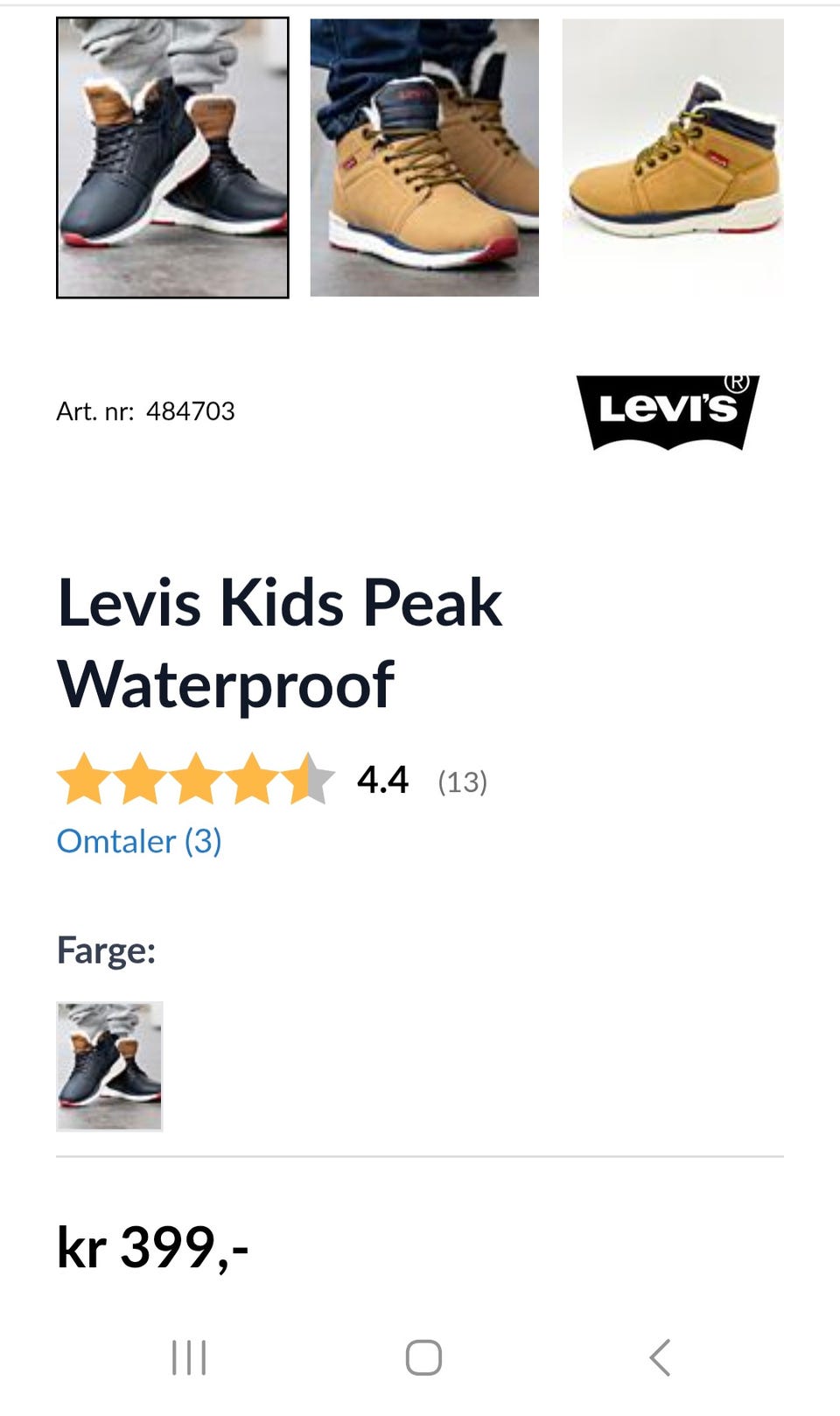Click the third gold rating star
Viewport: 840px width, 1416px height.
tap(196, 779)
